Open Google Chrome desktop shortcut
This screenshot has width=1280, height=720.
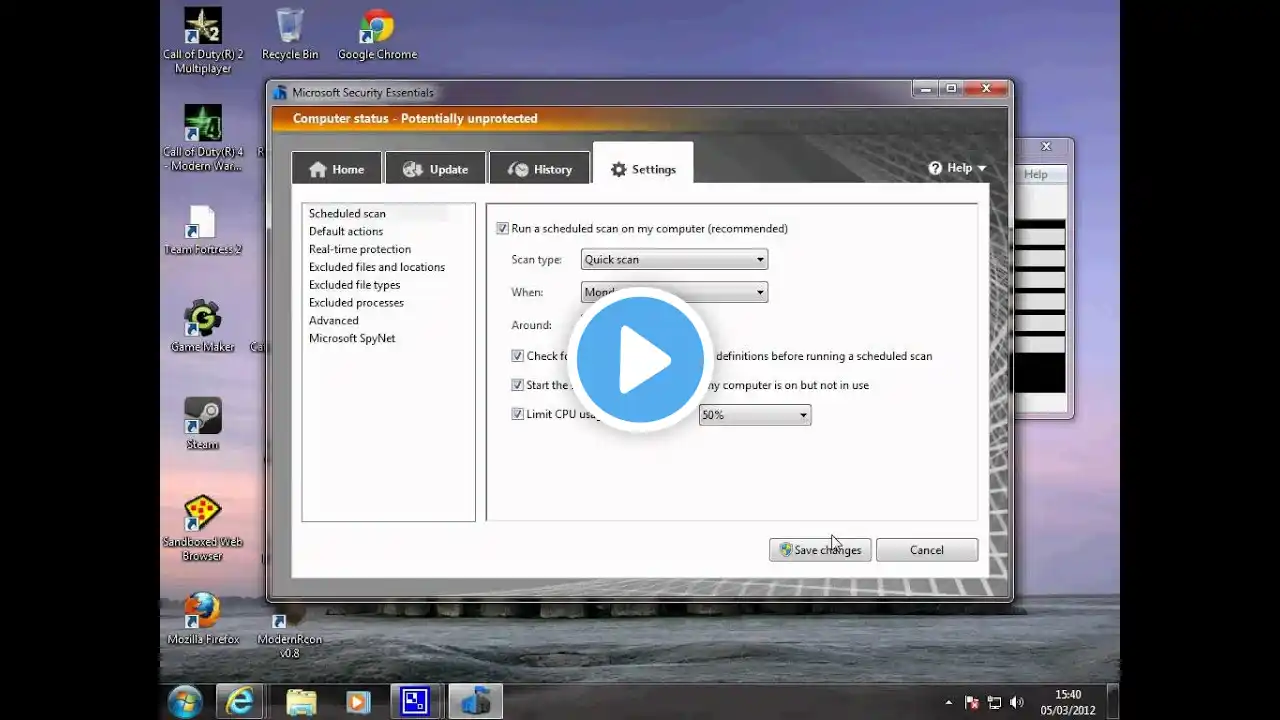(377, 34)
